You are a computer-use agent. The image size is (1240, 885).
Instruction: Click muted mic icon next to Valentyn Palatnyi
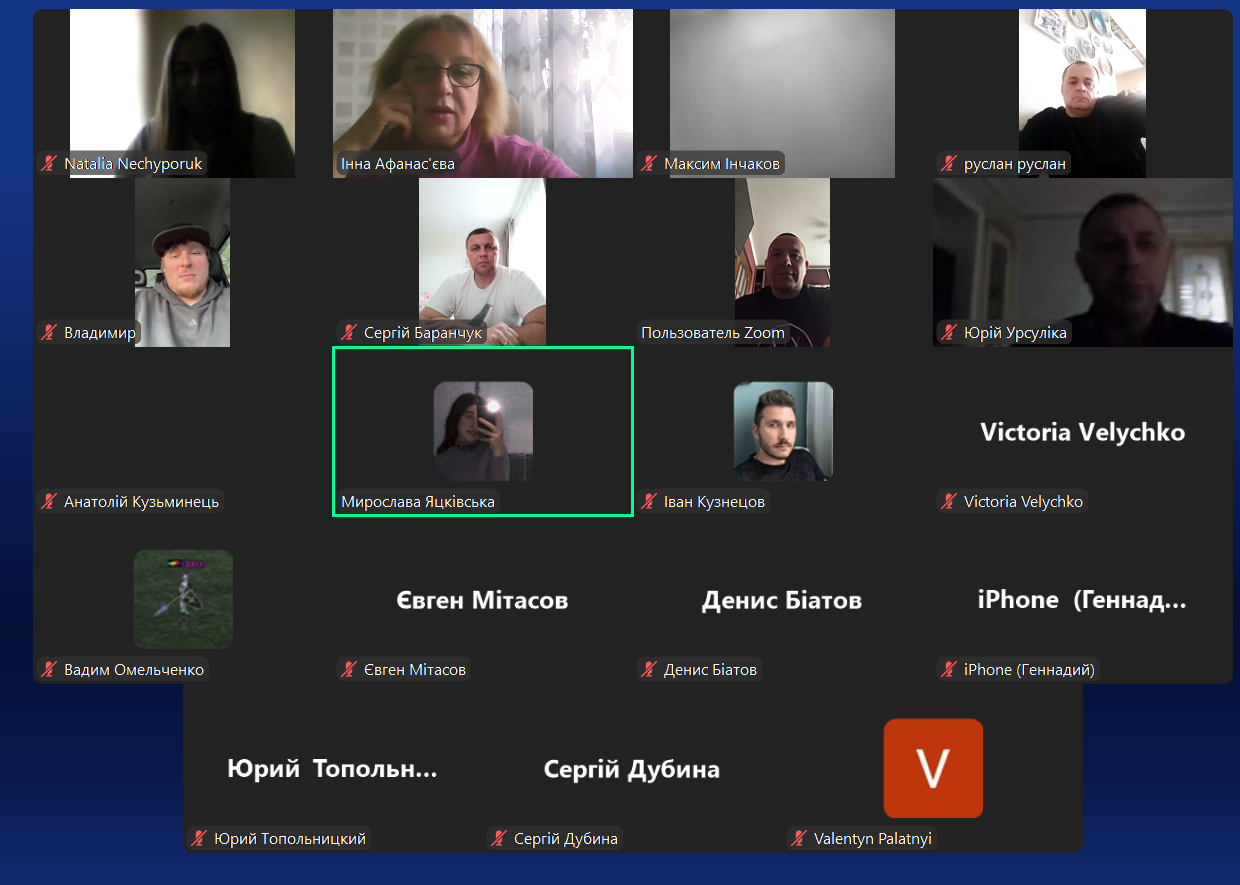799,838
